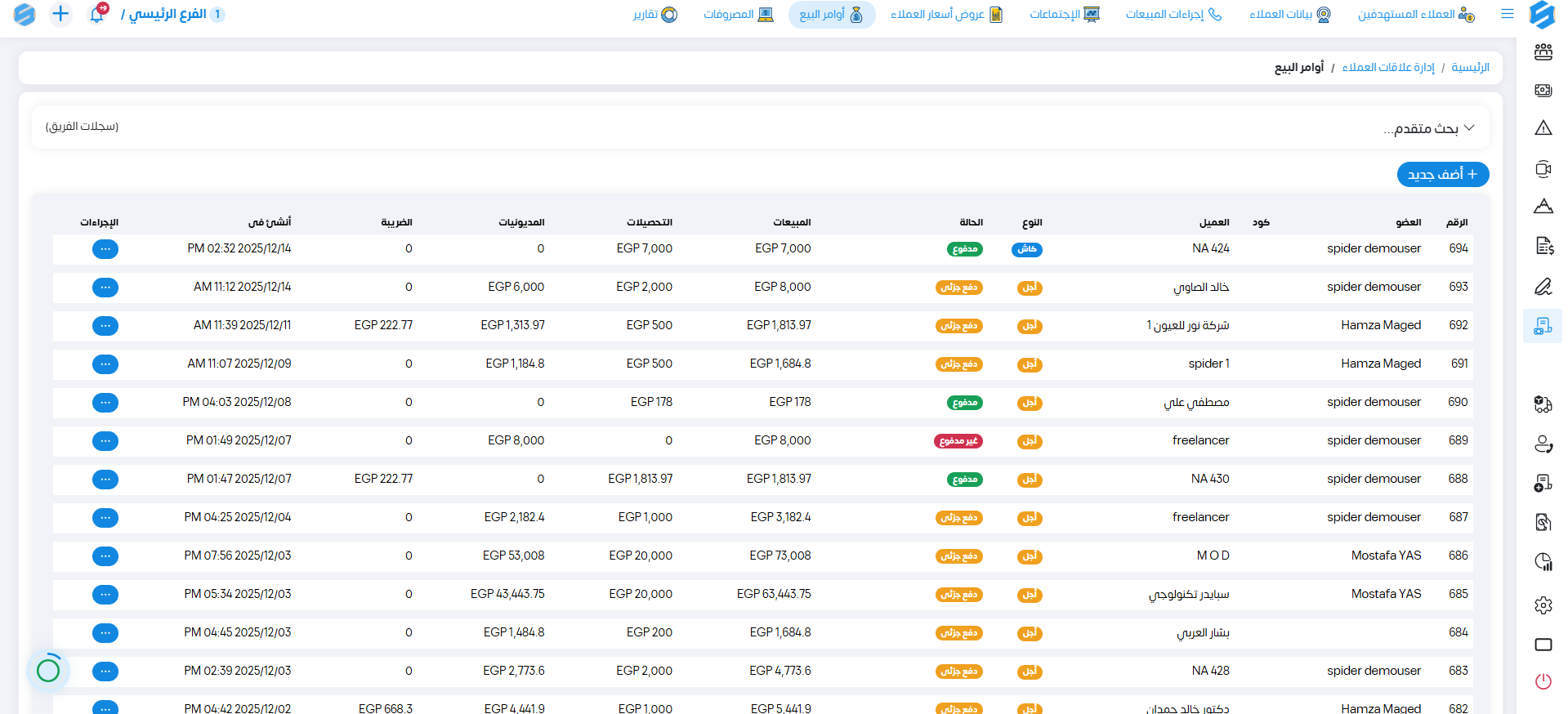Open actions menu for order 689
Image resolution: width=1568 pixels, height=714 pixels.
pyautogui.click(x=105, y=441)
